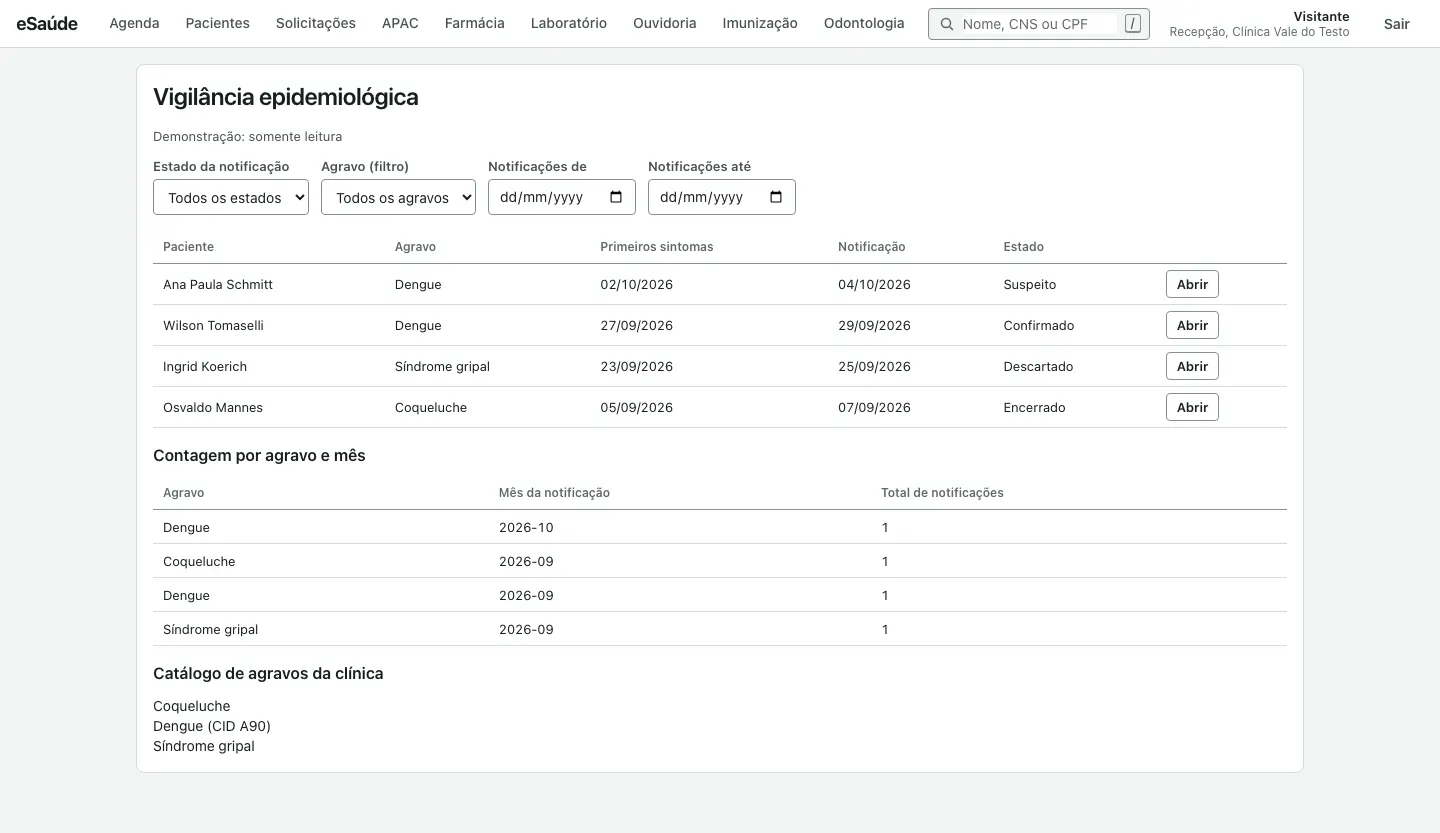Open notification for Ana Paula Schmitt
This screenshot has width=1440, height=833.
pyautogui.click(x=1192, y=284)
